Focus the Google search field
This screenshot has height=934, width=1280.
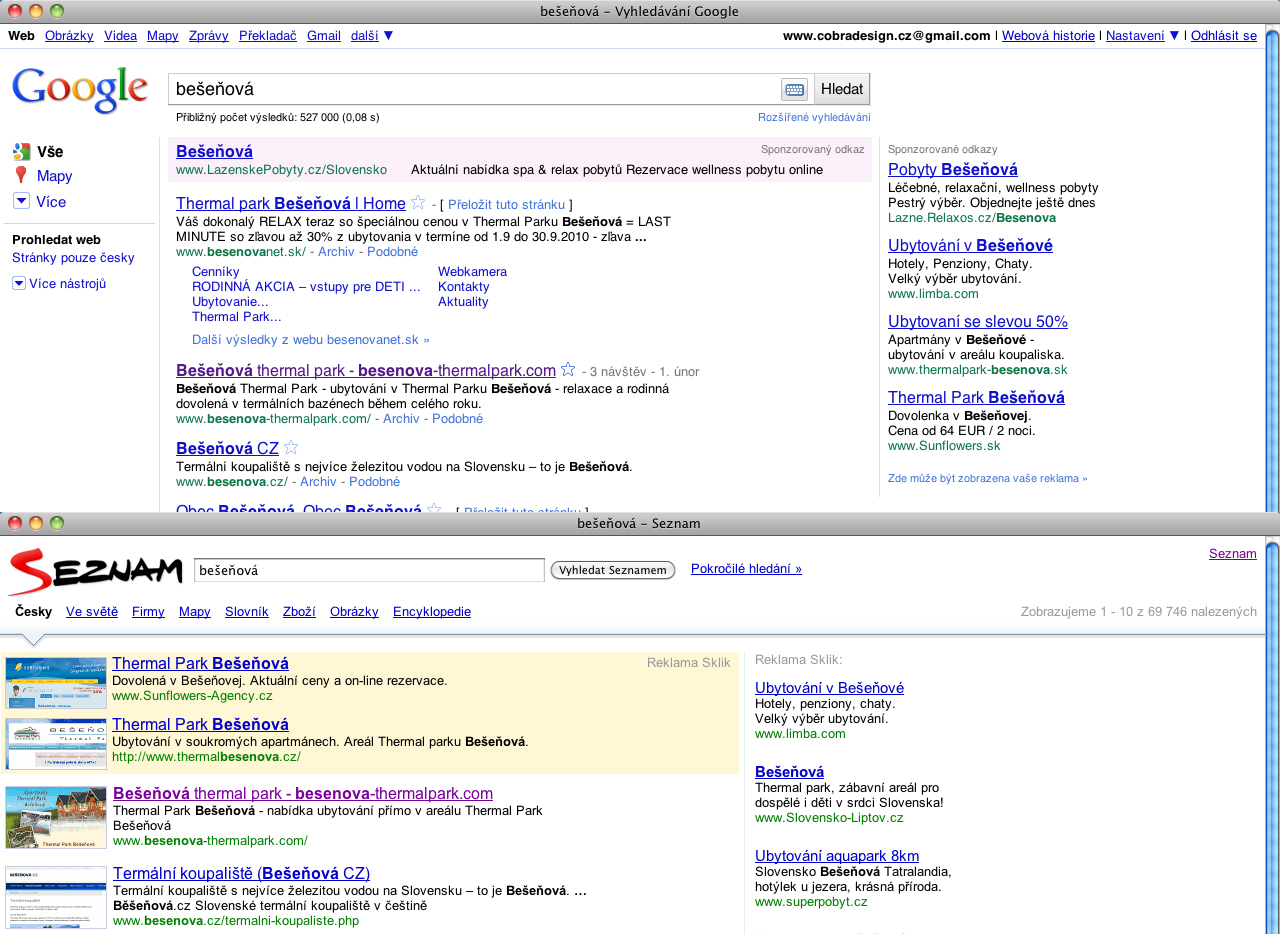[474, 89]
